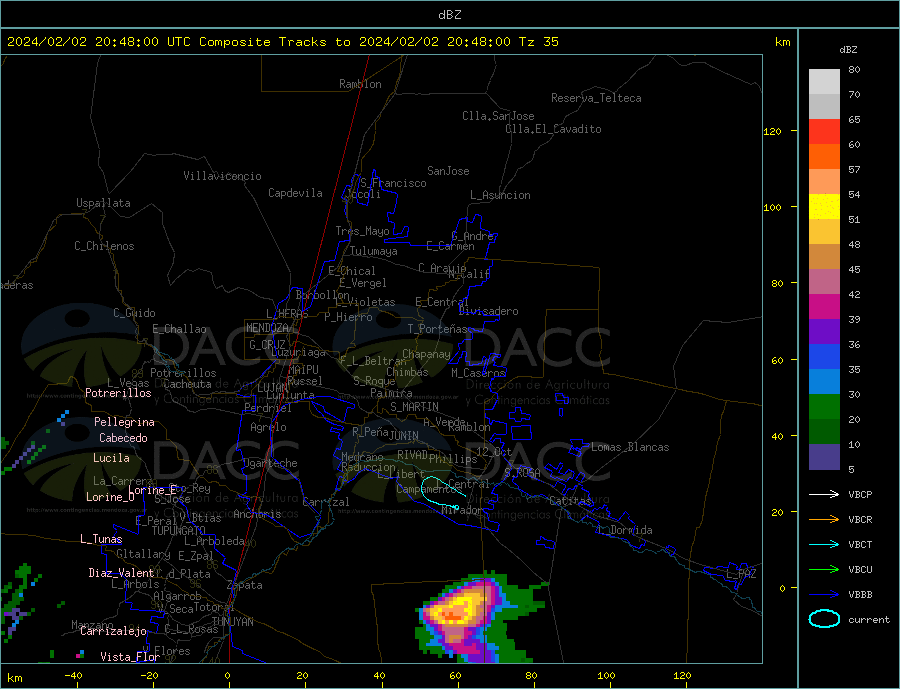Click the Divisadero label
Viewport: 900px width, 689px height.
click(x=488, y=311)
